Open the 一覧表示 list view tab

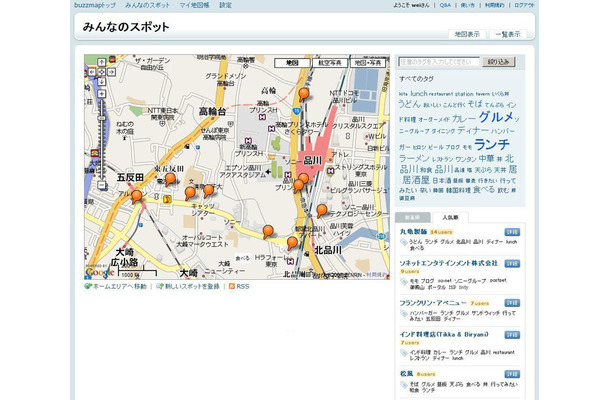[508, 34]
